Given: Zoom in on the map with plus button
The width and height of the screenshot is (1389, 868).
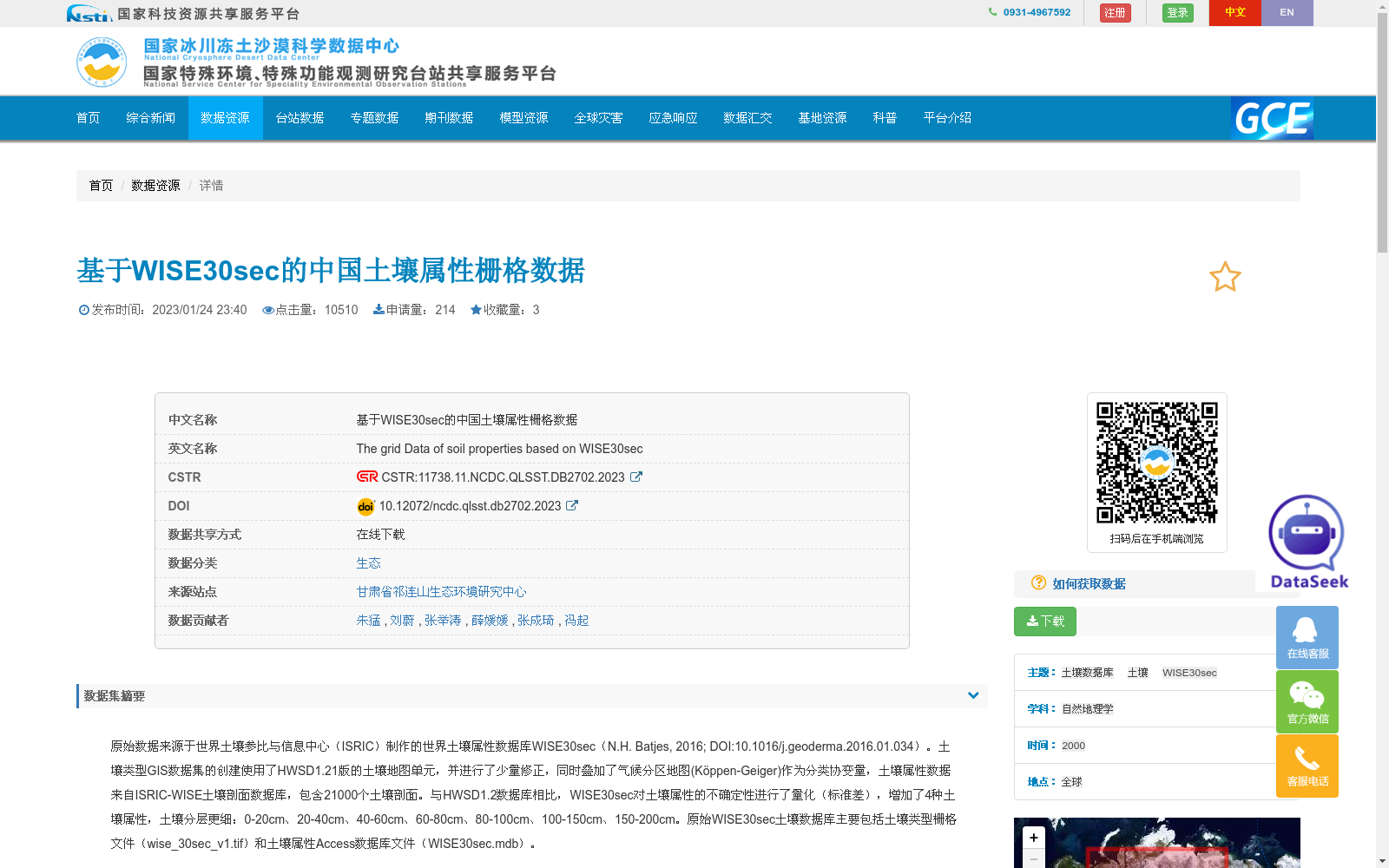Looking at the screenshot, I should click(1033, 838).
